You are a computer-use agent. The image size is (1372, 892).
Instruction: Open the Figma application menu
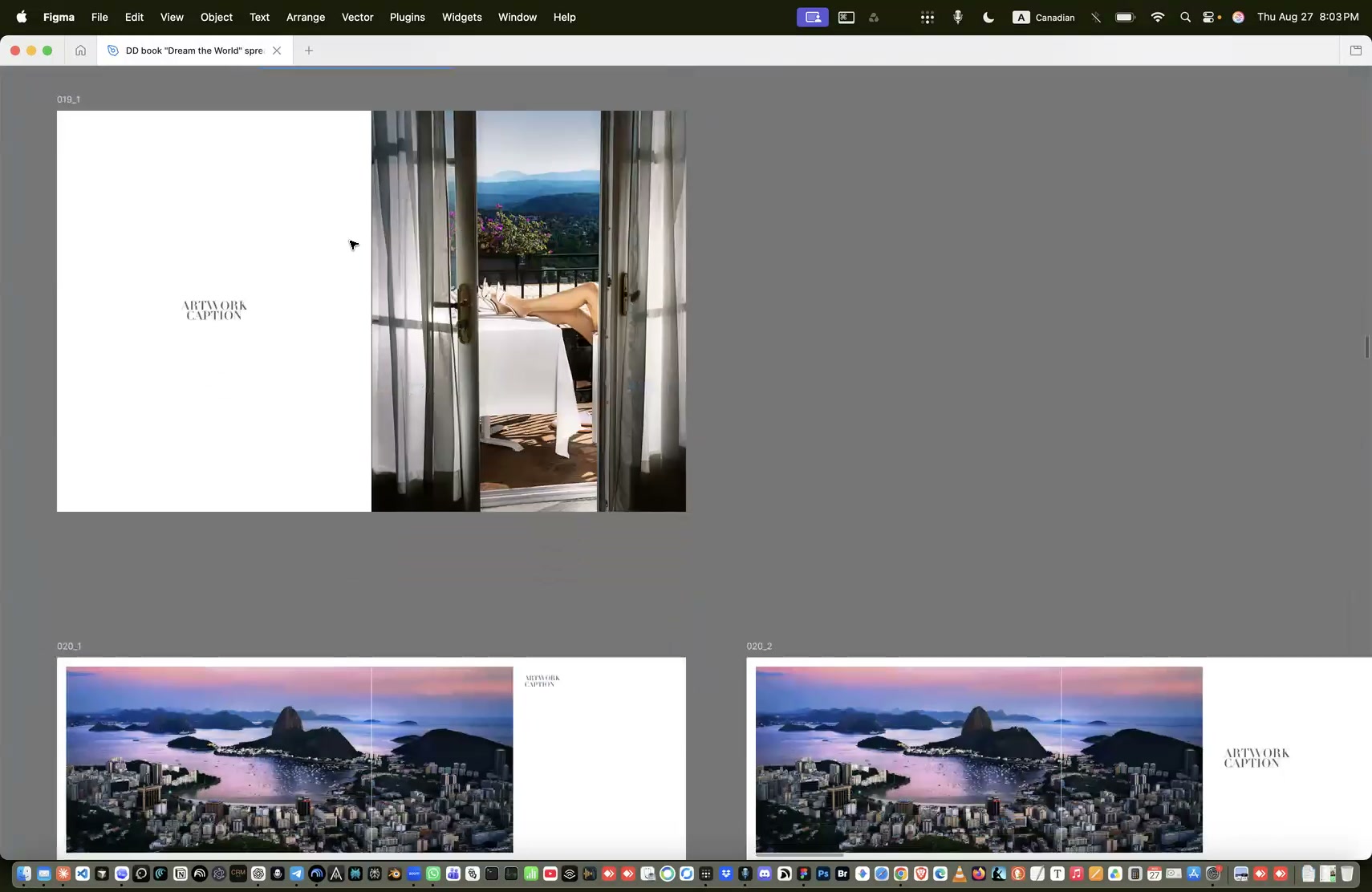(59, 17)
